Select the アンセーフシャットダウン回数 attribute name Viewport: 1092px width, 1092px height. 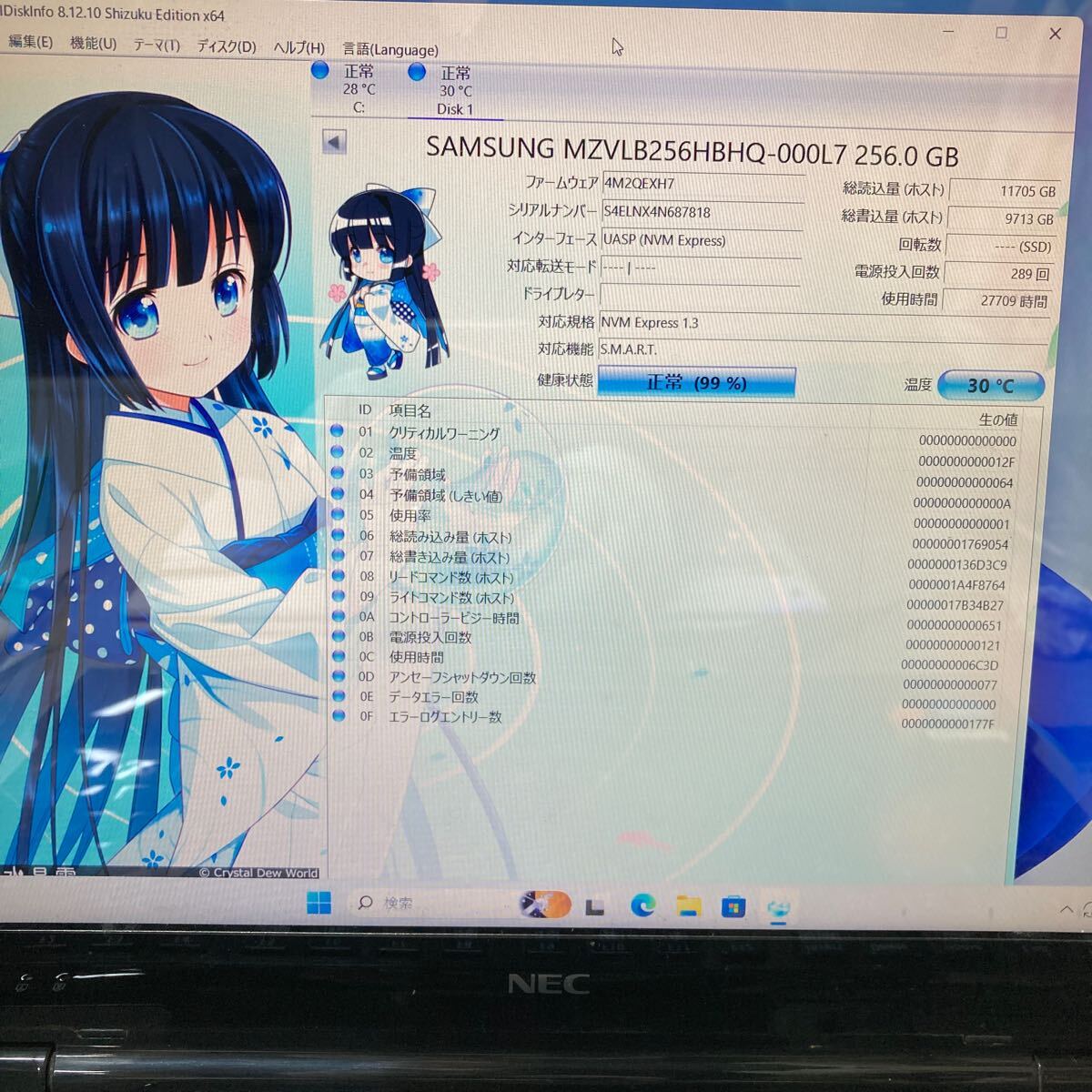click(x=462, y=677)
